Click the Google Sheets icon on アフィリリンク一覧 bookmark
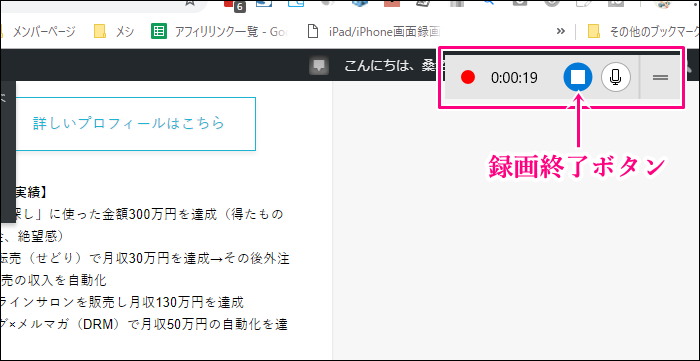The width and height of the screenshot is (700, 361). click(158, 31)
